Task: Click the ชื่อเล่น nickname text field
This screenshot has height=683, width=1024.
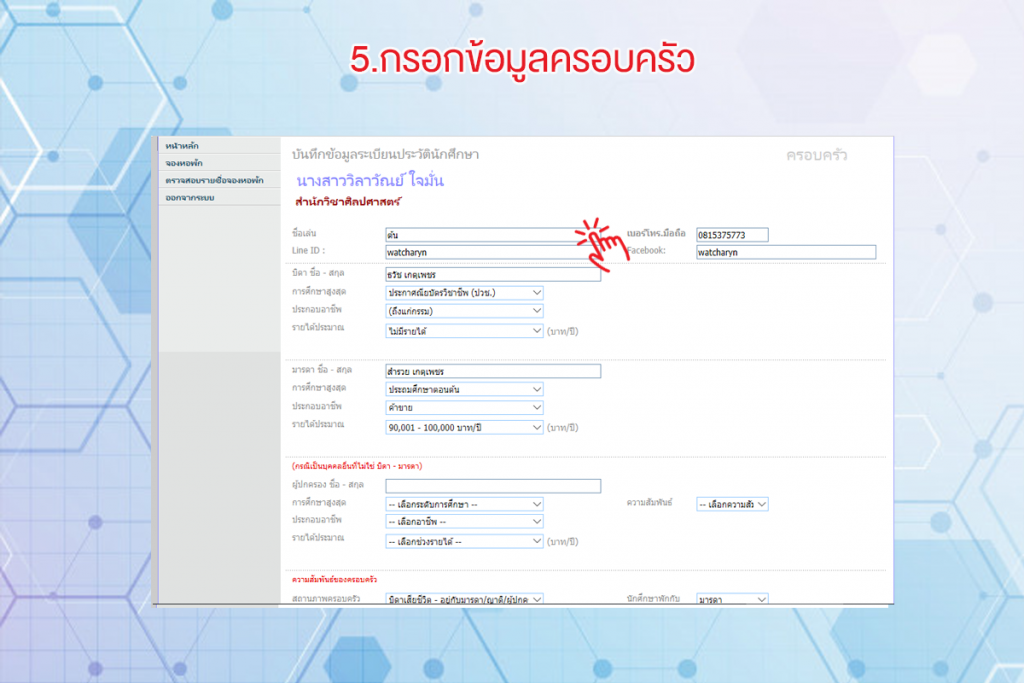Action: (480, 235)
